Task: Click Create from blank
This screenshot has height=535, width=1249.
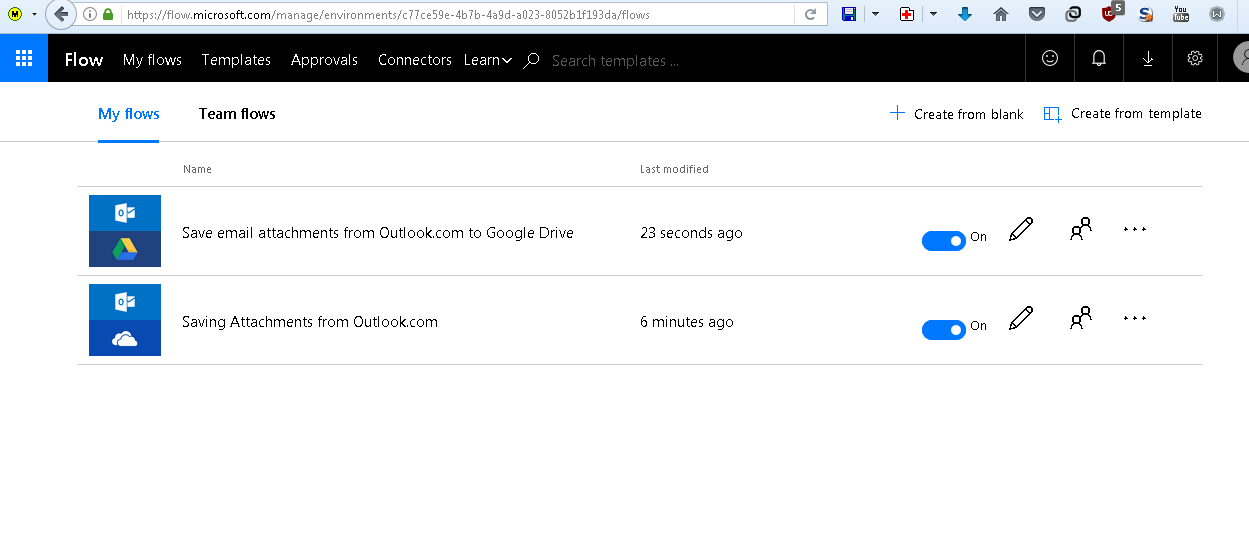Action: [957, 114]
